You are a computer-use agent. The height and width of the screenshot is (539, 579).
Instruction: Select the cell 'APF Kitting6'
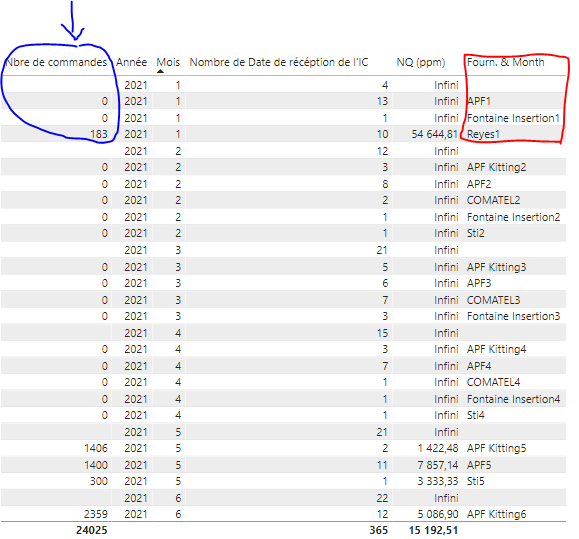click(496, 514)
